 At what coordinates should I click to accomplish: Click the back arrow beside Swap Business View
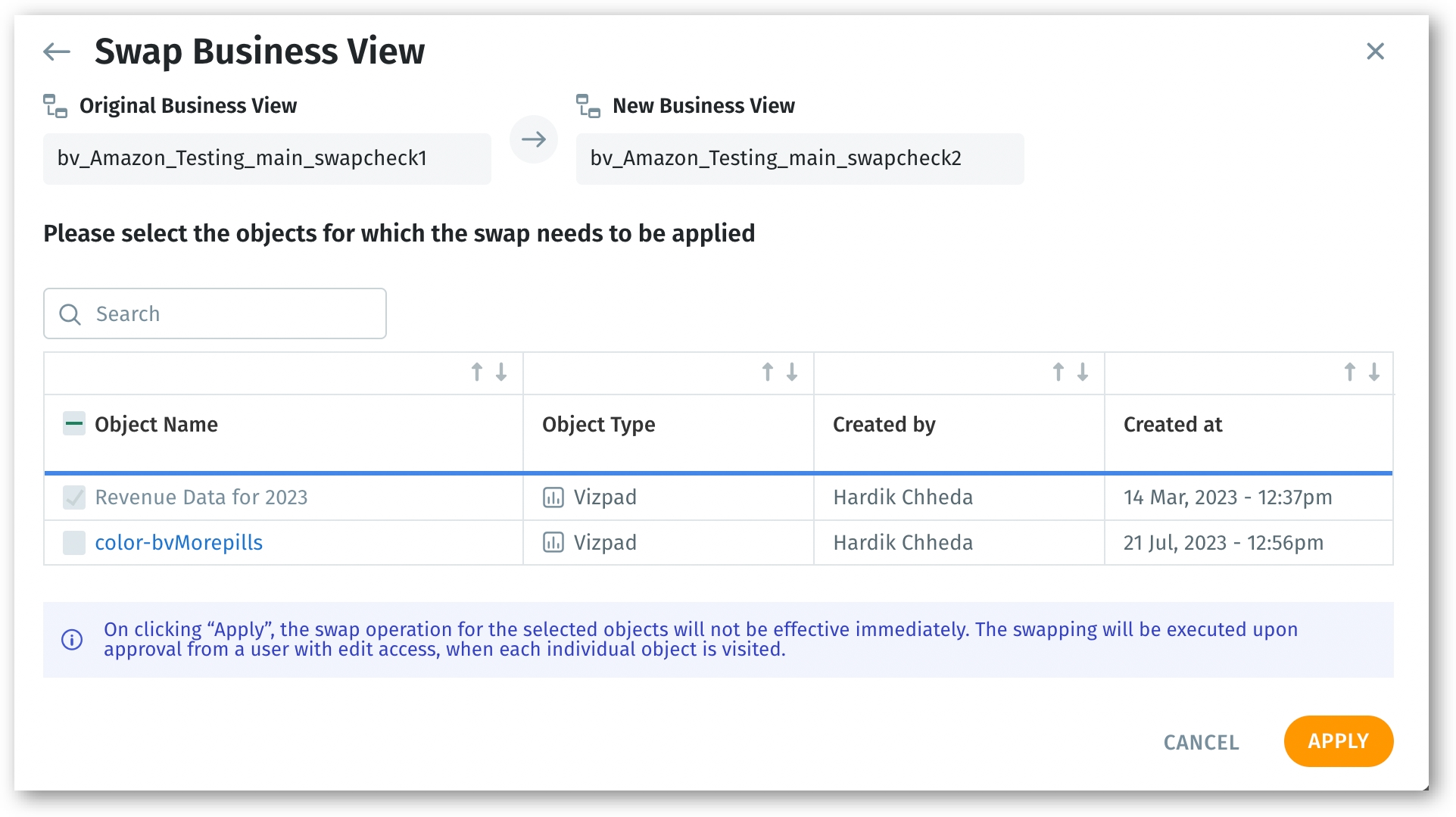pos(57,51)
